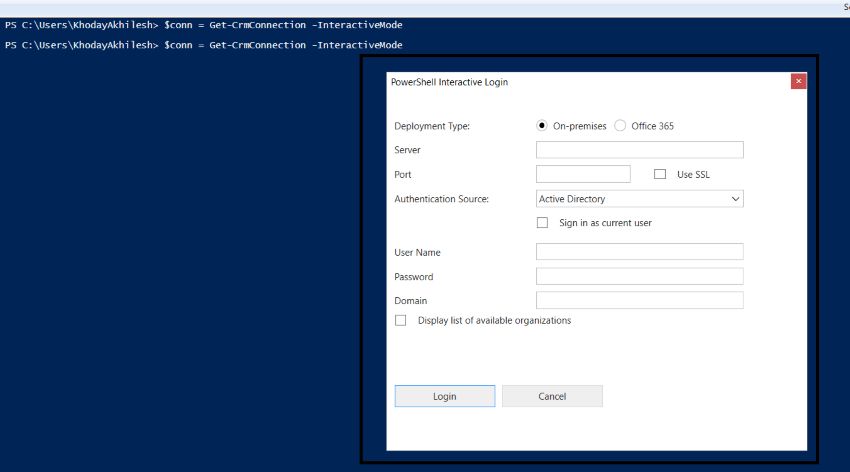Focus the Password field
Screen dimensions: 850x472
point(640,276)
